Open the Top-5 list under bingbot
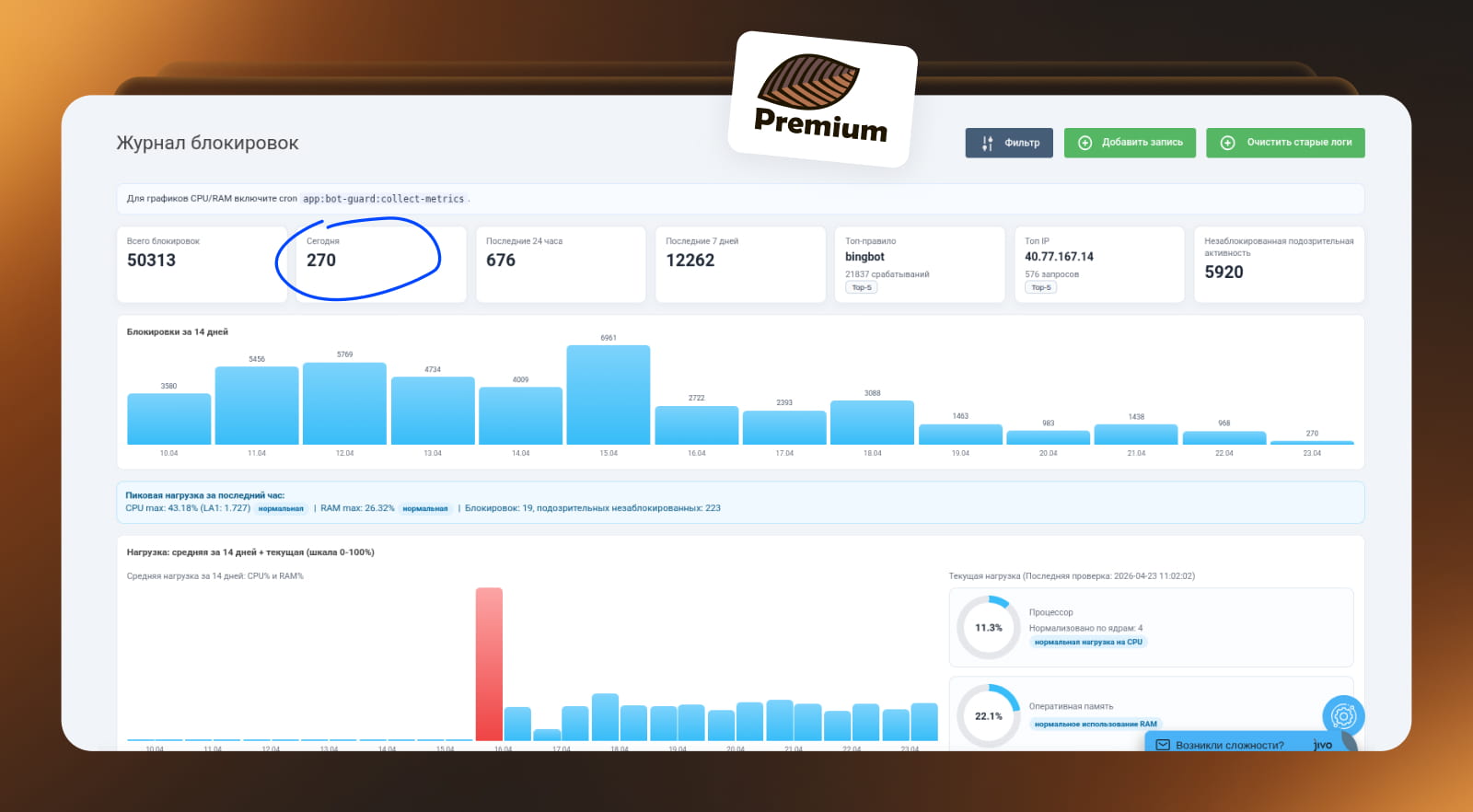 coord(862,287)
